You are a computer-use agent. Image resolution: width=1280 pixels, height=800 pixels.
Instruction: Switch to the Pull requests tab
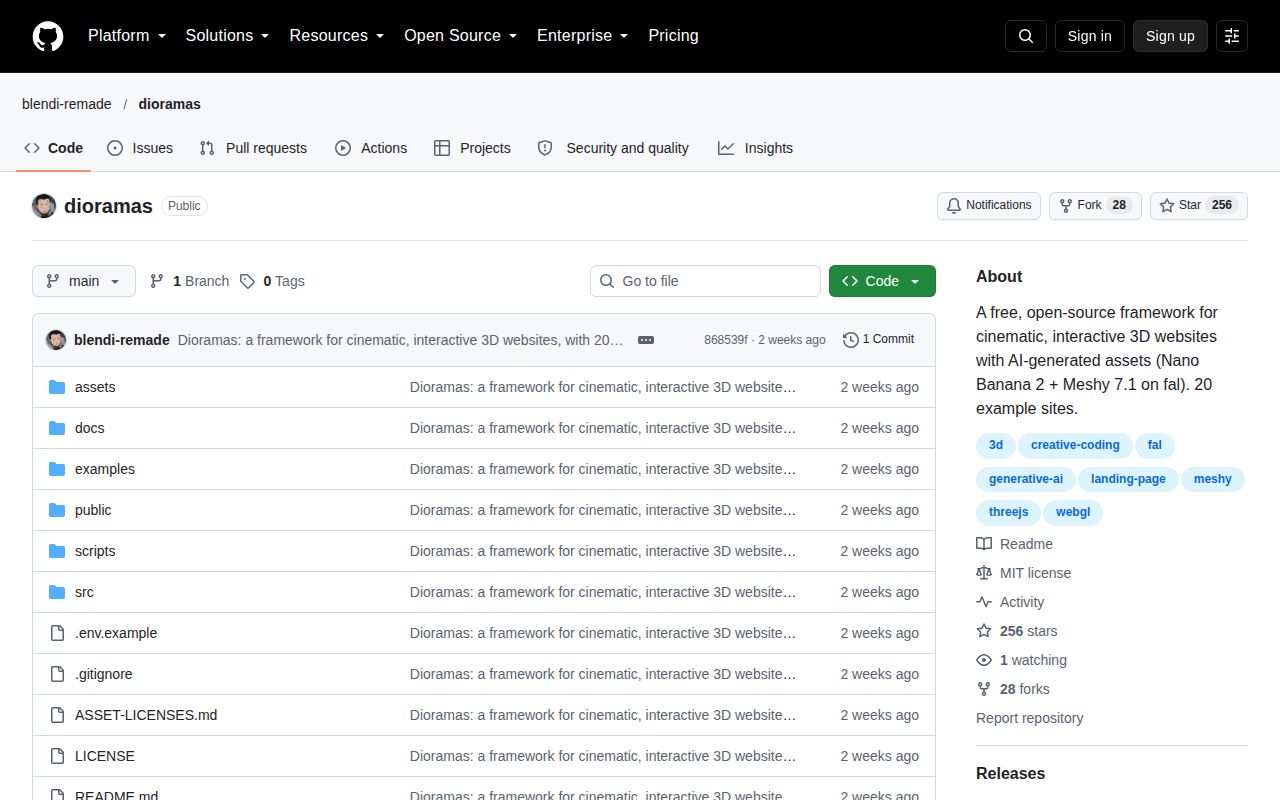click(x=253, y=148)
